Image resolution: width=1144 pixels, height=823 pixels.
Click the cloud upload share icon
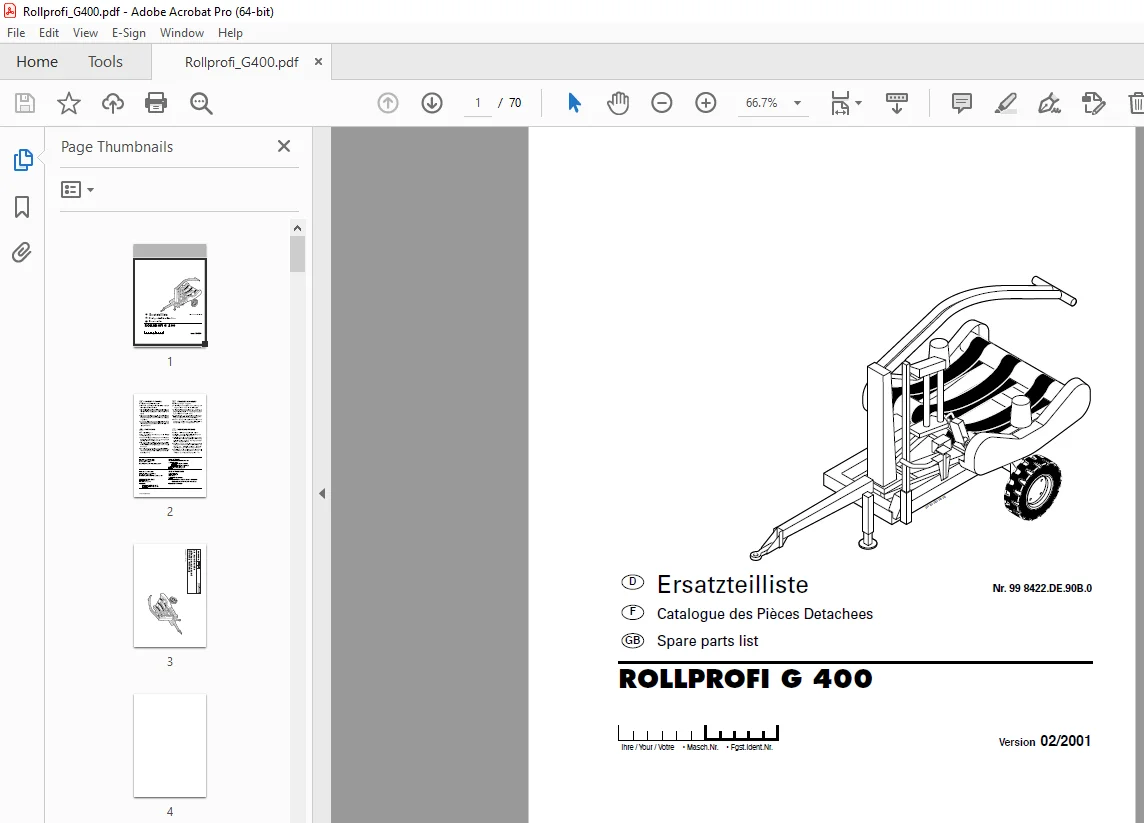112,103
